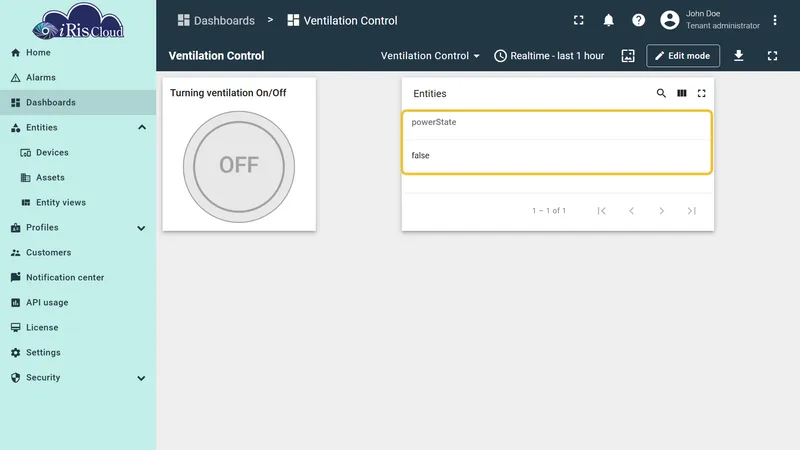800x450 pixels.
Task: Open Home in the sidebar
Action: click(78, 53)
